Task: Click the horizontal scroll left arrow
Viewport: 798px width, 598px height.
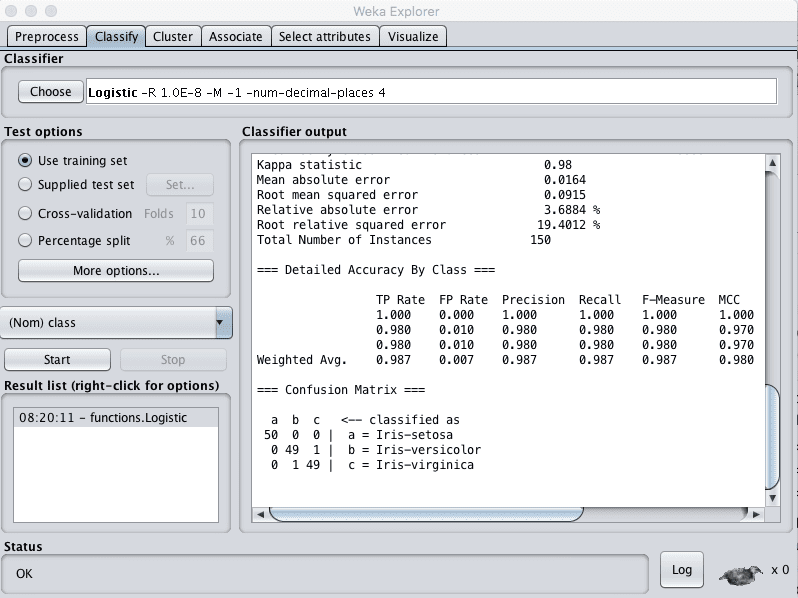Action: (260, 515)
